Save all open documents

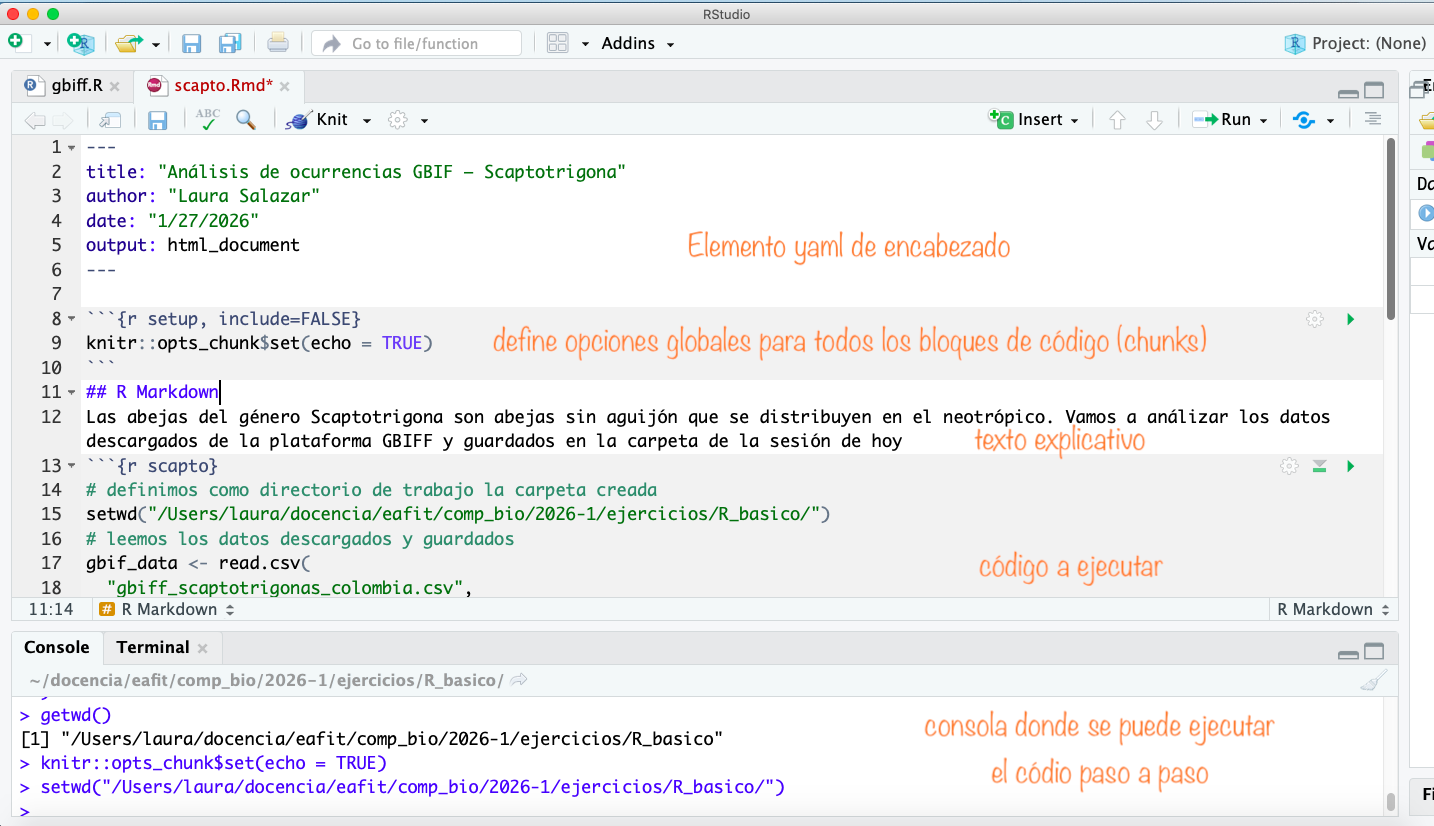click(x=230, y=43)
